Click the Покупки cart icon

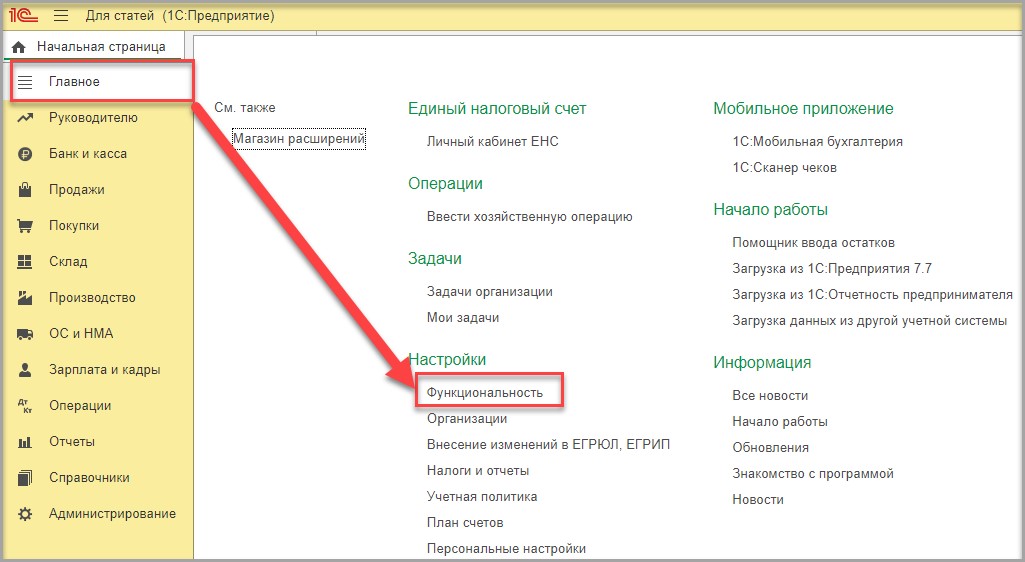25,226
